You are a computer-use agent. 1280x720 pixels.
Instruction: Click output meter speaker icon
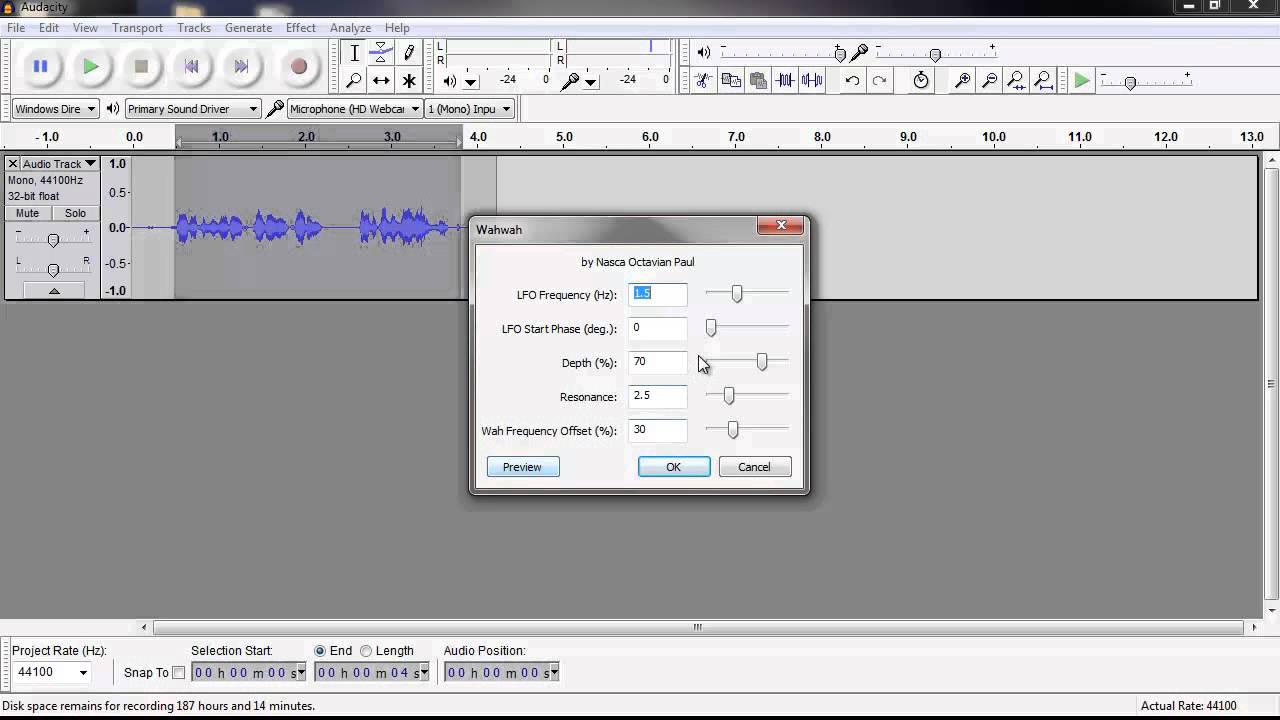click(450, 81)
